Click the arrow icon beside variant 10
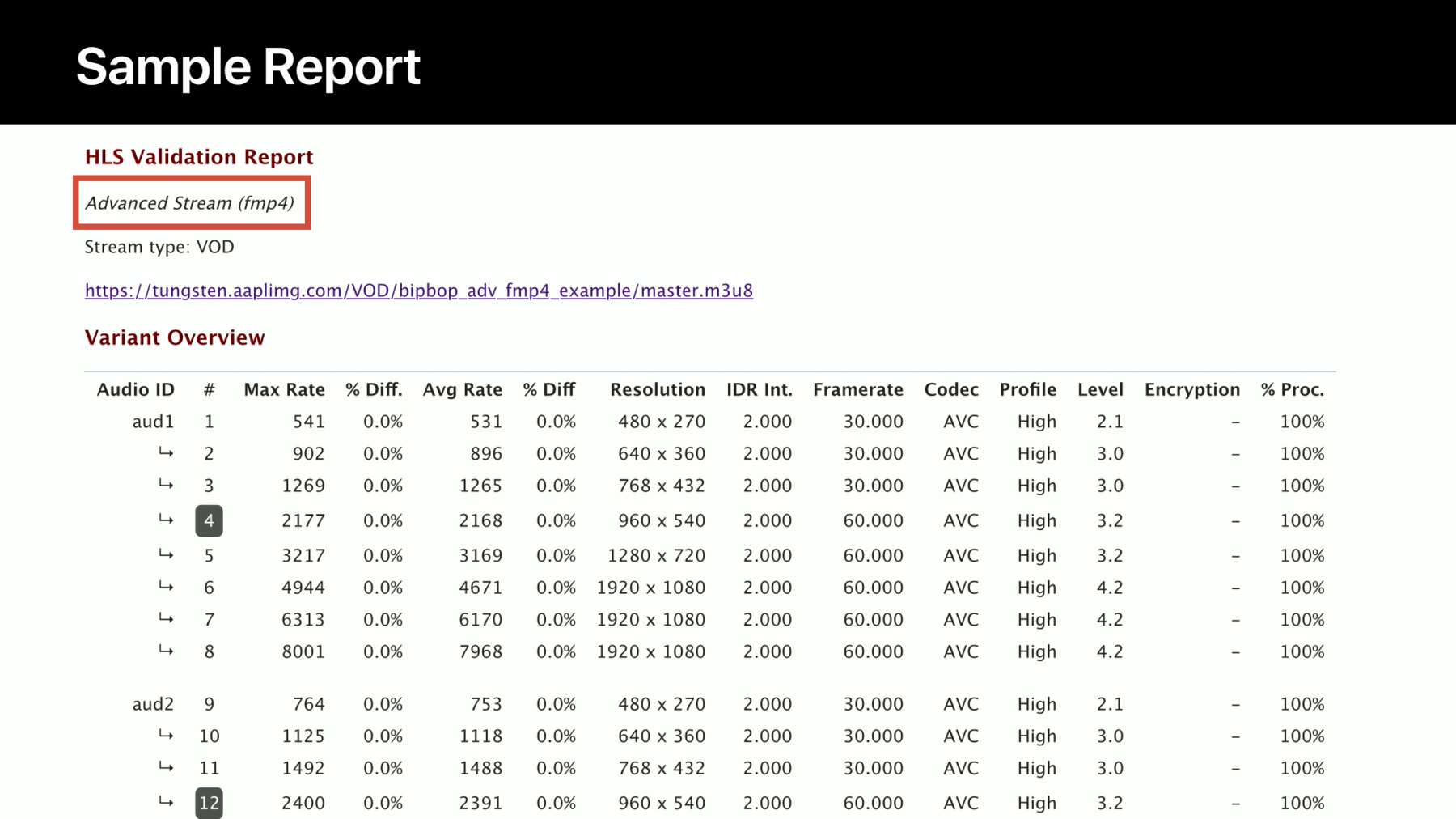Image resolution: width=1456 pixels, height=819 pixels. pos(166,735)
